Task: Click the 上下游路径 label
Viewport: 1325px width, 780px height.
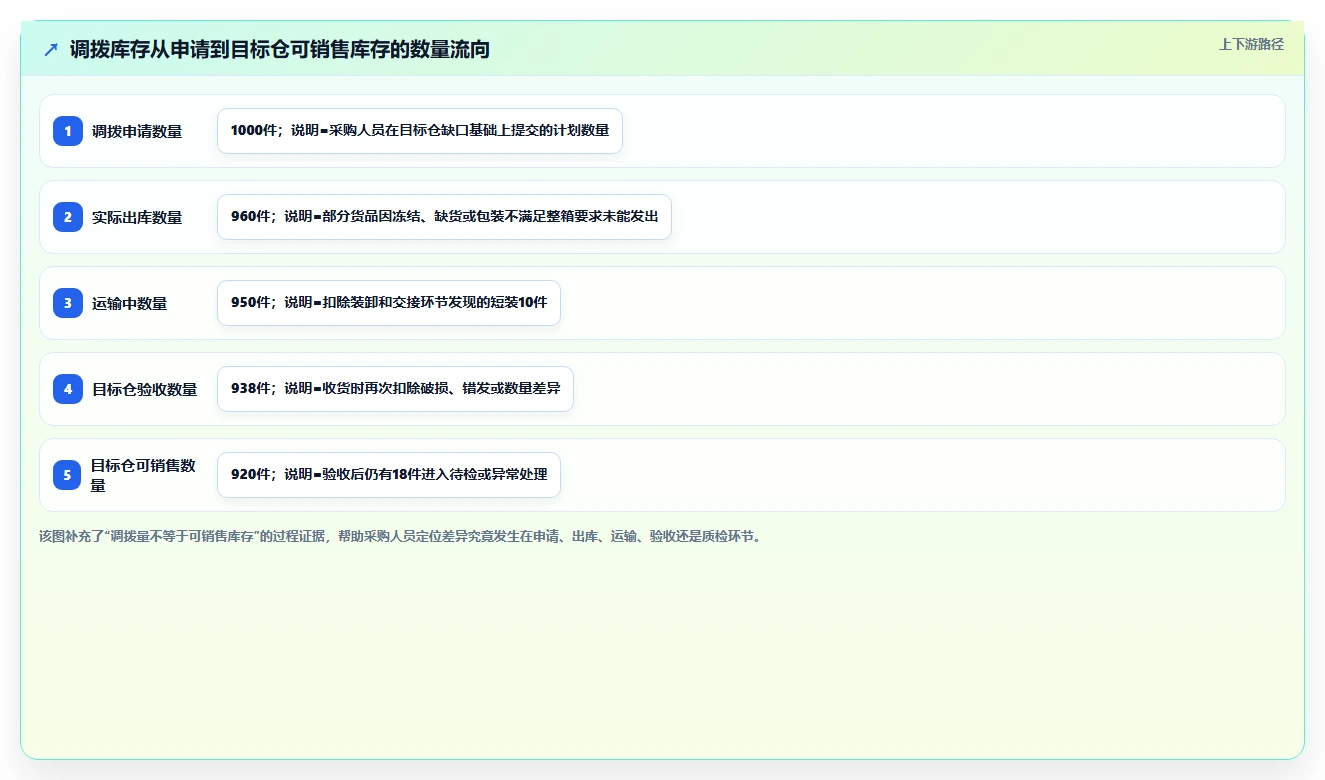Action: (1251, 44)
